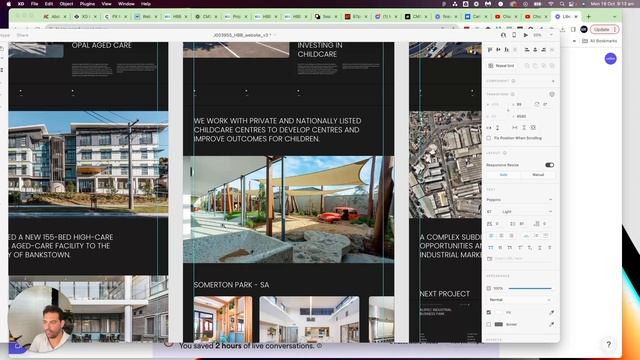
Task: Click the Align Center horizontally objects icon
Action: point(535,50)
